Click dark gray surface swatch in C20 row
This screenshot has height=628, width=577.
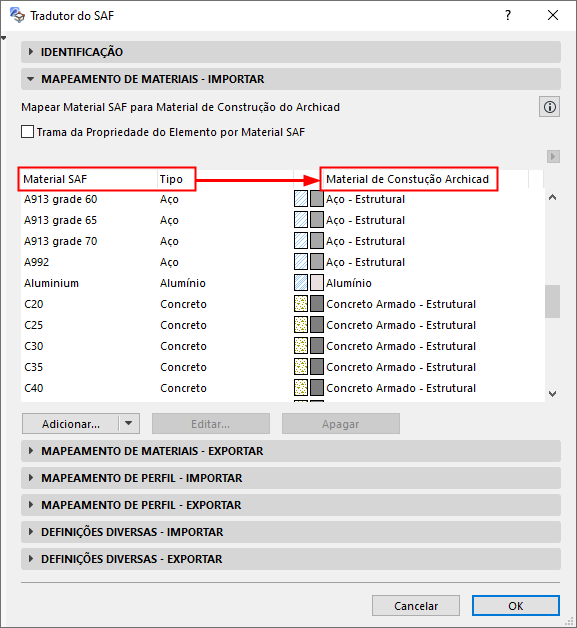tap(317, 304)
